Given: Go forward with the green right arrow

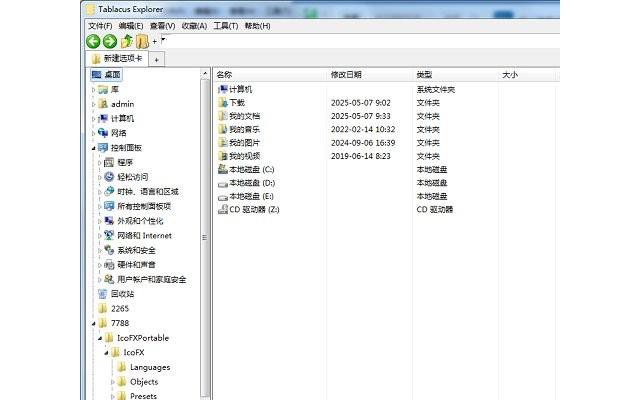Looking at the screenshot, I should (x=110, y=41).
